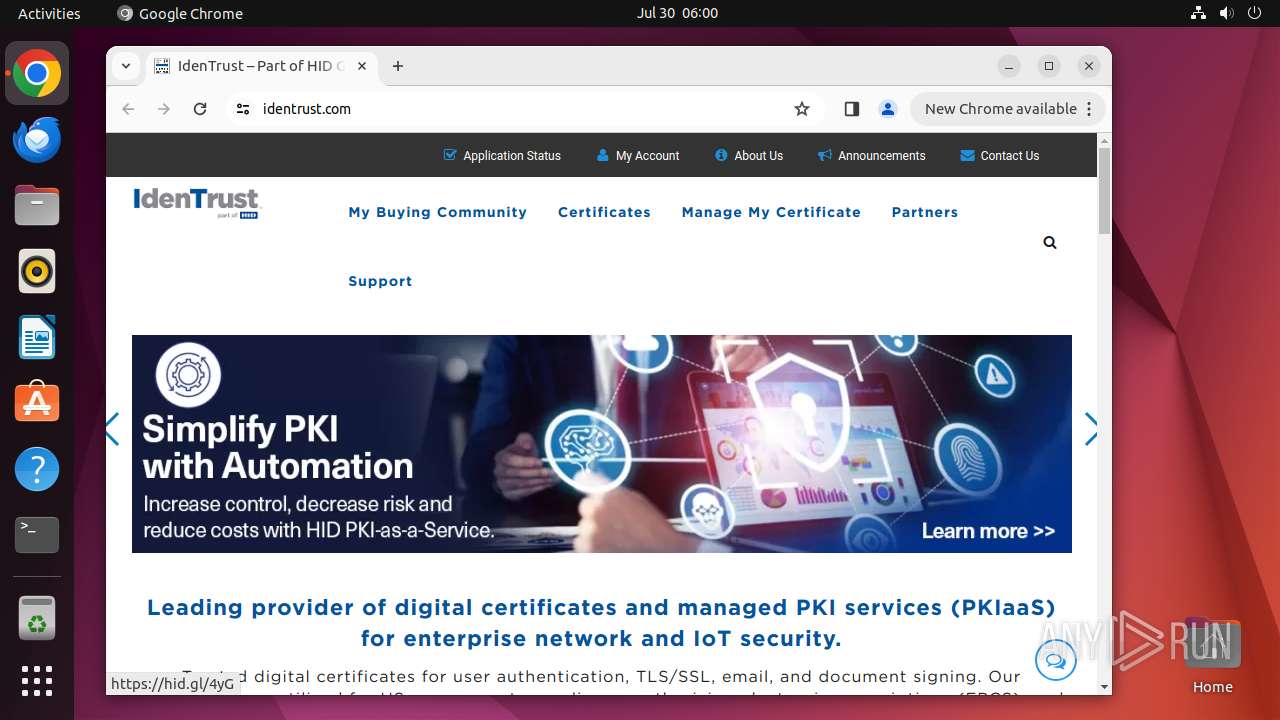Go forward in browser history

point(164,109)
